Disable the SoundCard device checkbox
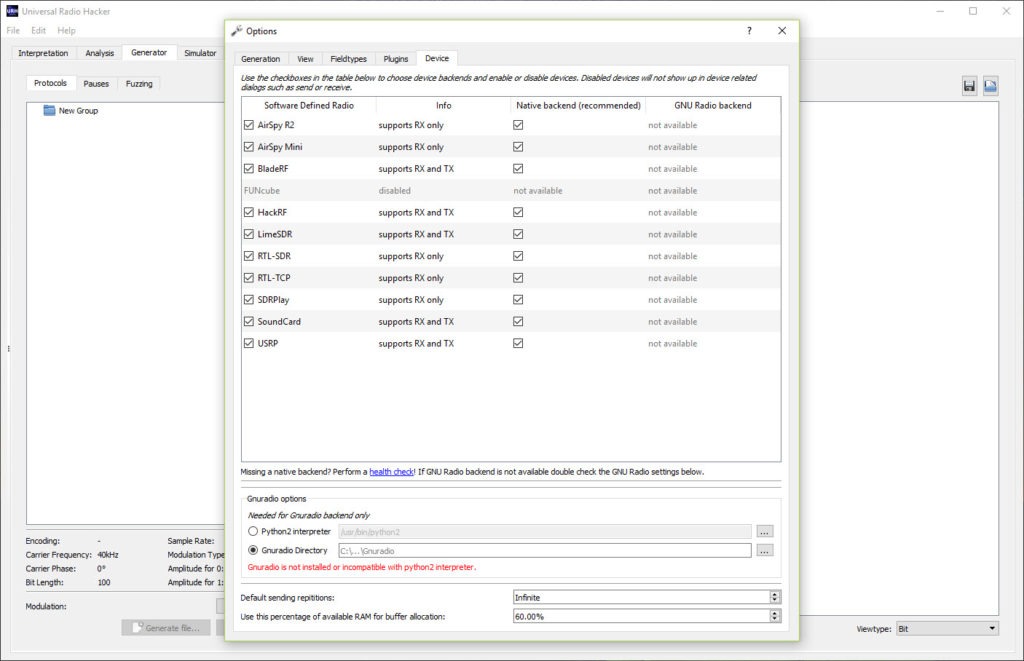 coord(249,321)
